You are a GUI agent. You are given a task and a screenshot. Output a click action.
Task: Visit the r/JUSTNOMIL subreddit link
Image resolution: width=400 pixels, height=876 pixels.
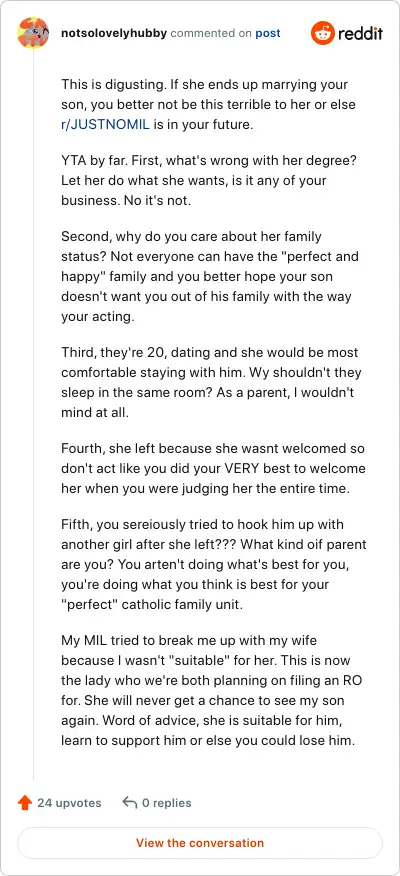(105, 125)
